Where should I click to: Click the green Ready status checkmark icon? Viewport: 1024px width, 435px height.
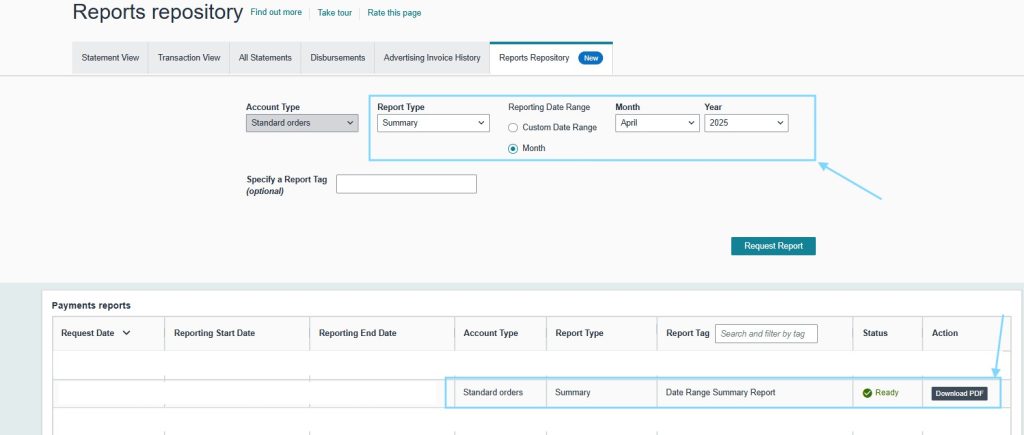pos(867,393)
